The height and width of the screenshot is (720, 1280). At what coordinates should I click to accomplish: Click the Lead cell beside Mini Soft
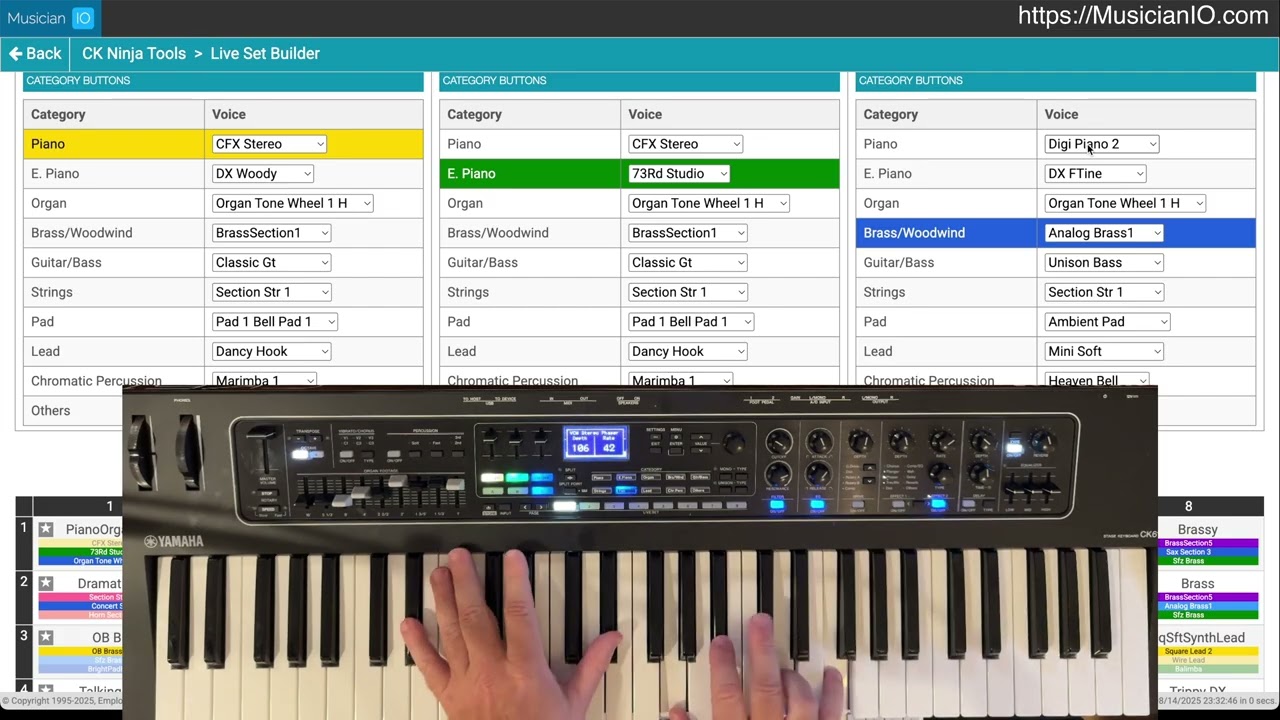(947, 352)
